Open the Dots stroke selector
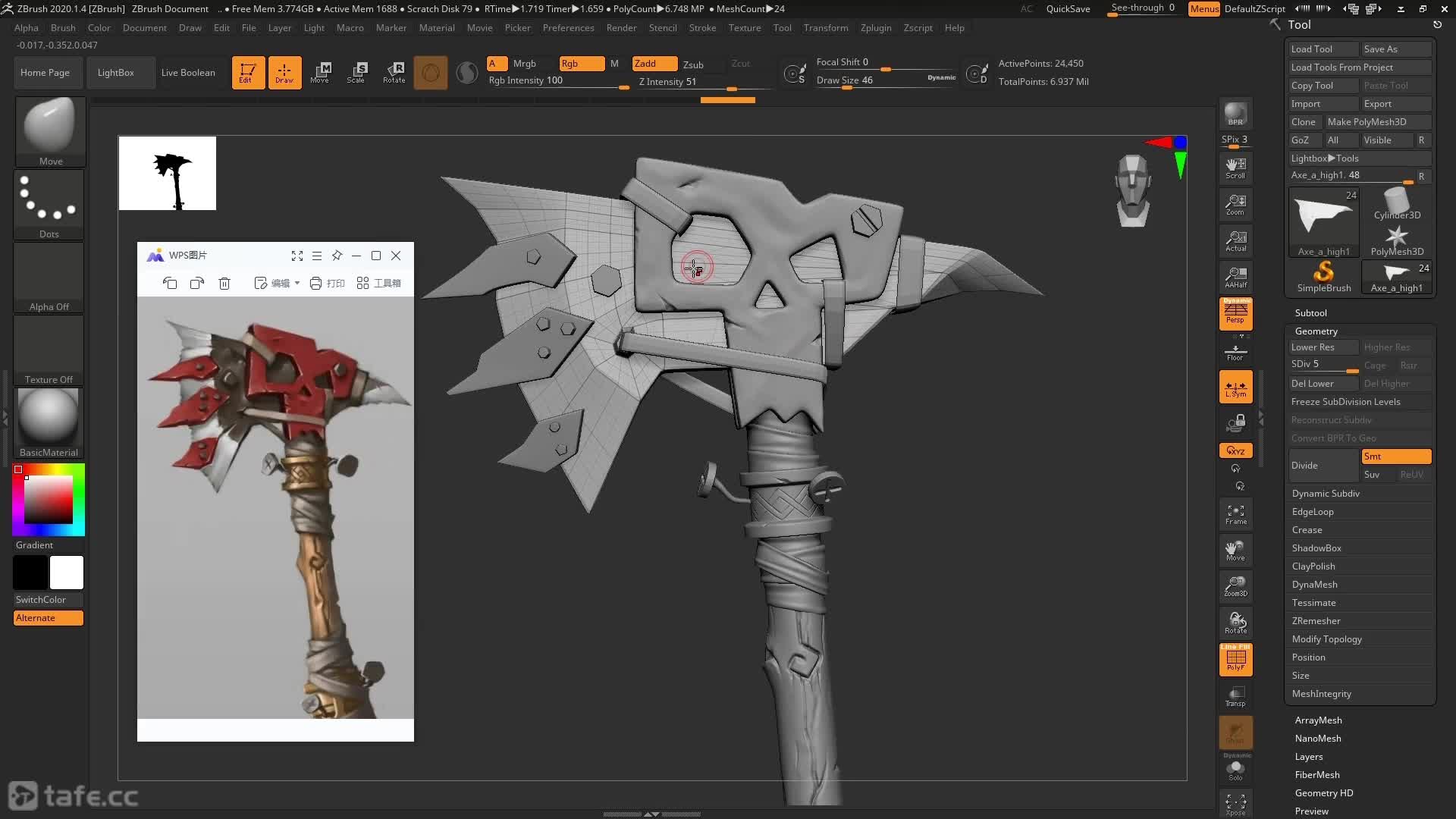The height and width of the screenshot is (819, 1456). coord(49,203)
